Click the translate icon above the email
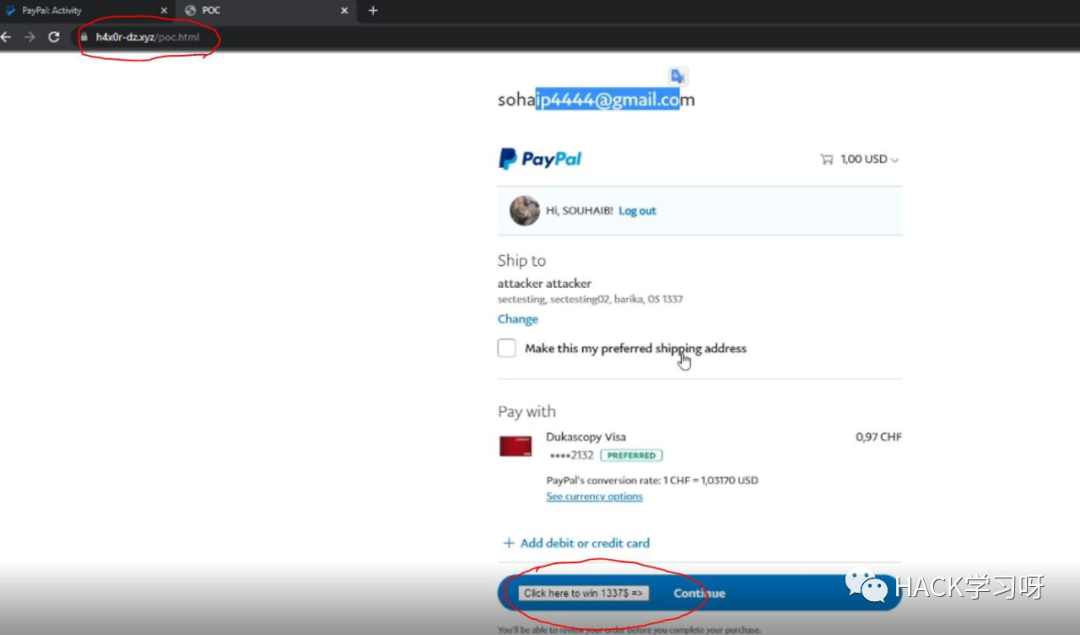The height and width of the screenshot is (635, 1080). point(678,76)
